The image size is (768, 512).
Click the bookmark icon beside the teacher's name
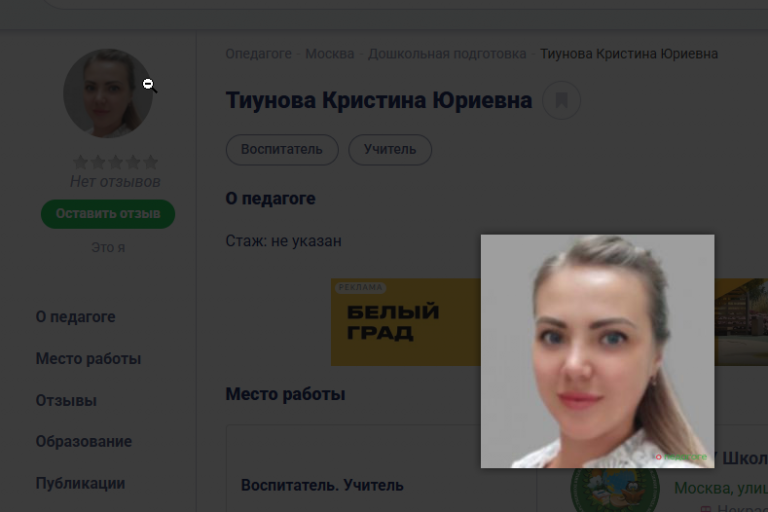point(561,100)
